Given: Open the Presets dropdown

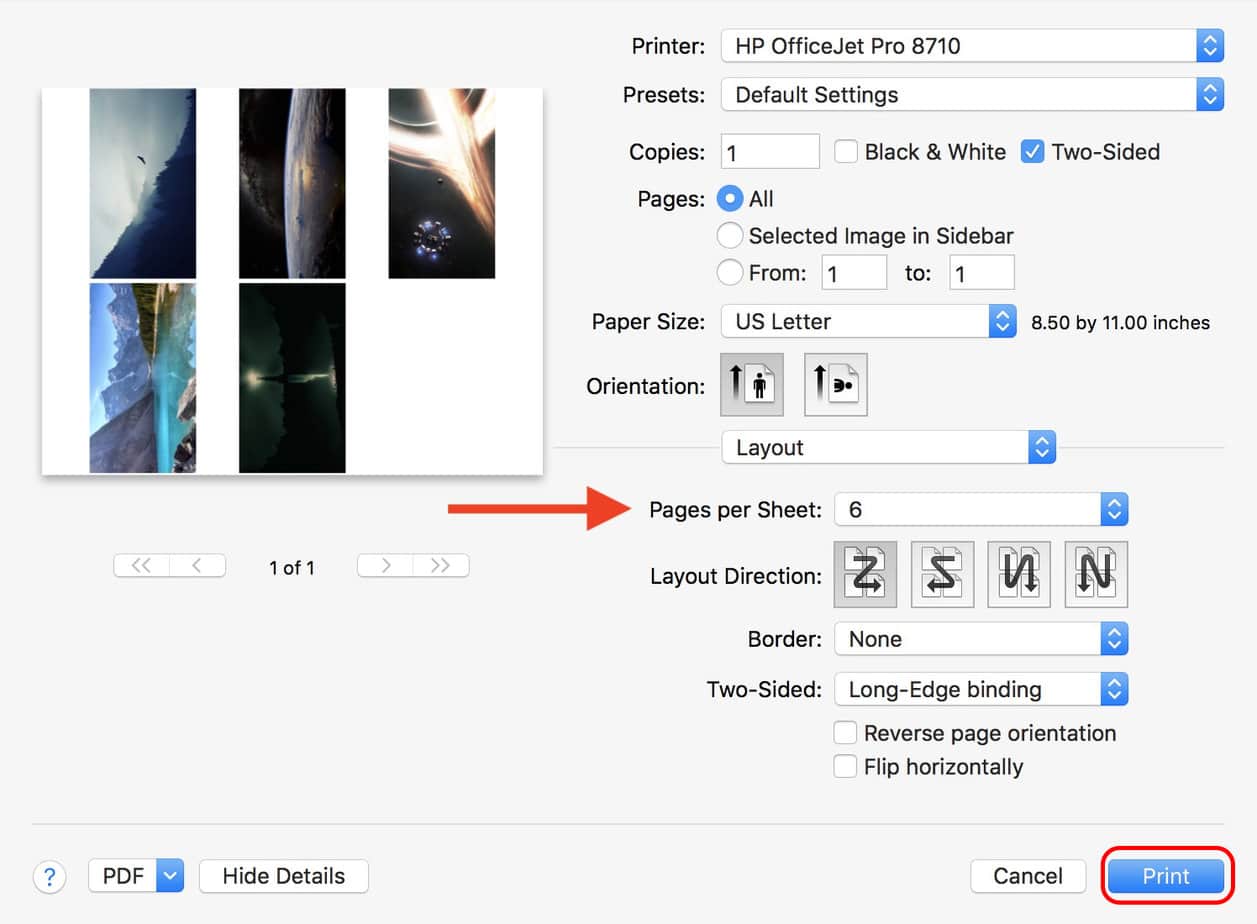Looking at the screenshot, I should 972,95.
